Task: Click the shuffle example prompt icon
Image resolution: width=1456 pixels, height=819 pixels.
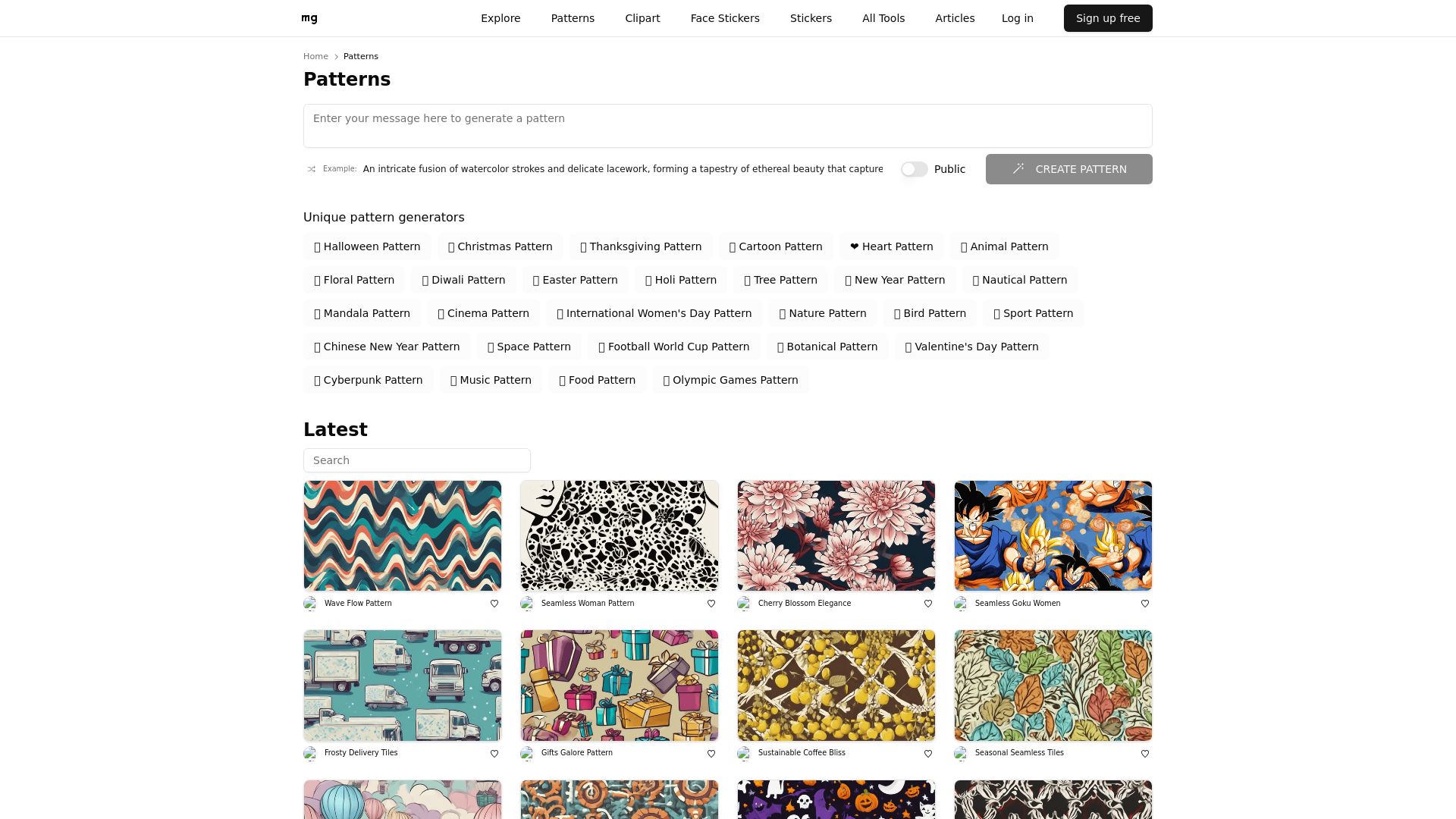Action: [x=311, y=169]
